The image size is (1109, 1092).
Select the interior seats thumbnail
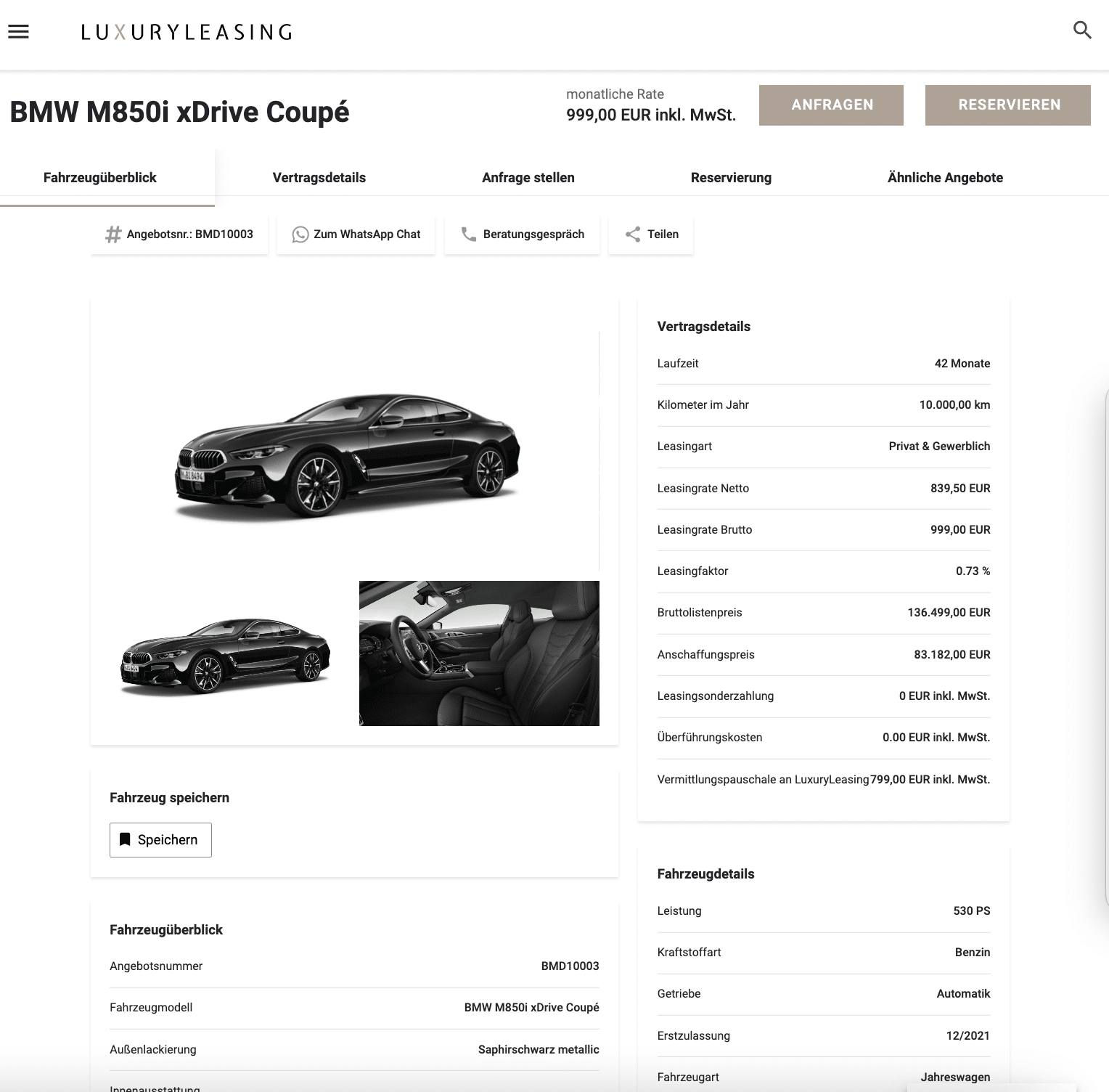point(479,653)
